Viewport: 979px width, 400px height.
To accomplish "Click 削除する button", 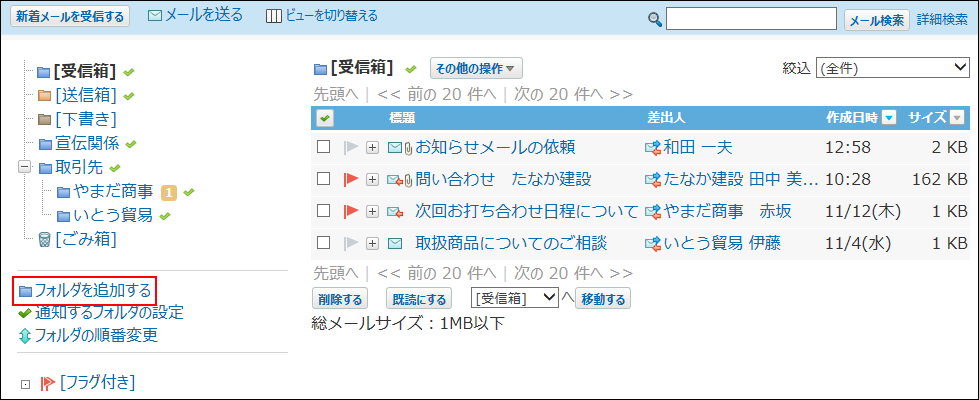I will pyautogui.click(x=340, y=299).
